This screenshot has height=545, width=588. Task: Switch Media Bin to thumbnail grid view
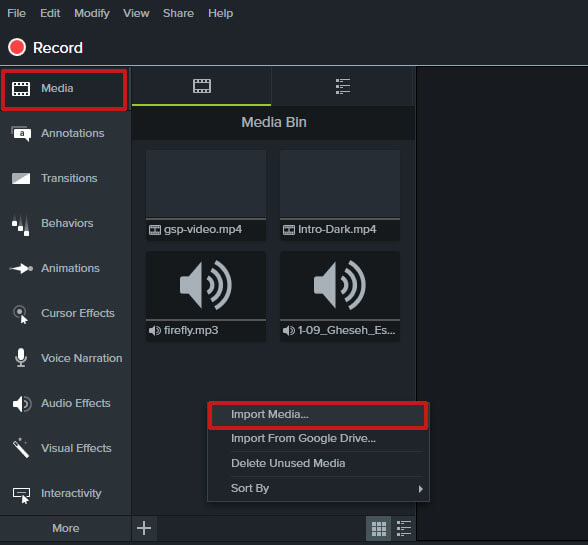(x=378, y=528)
